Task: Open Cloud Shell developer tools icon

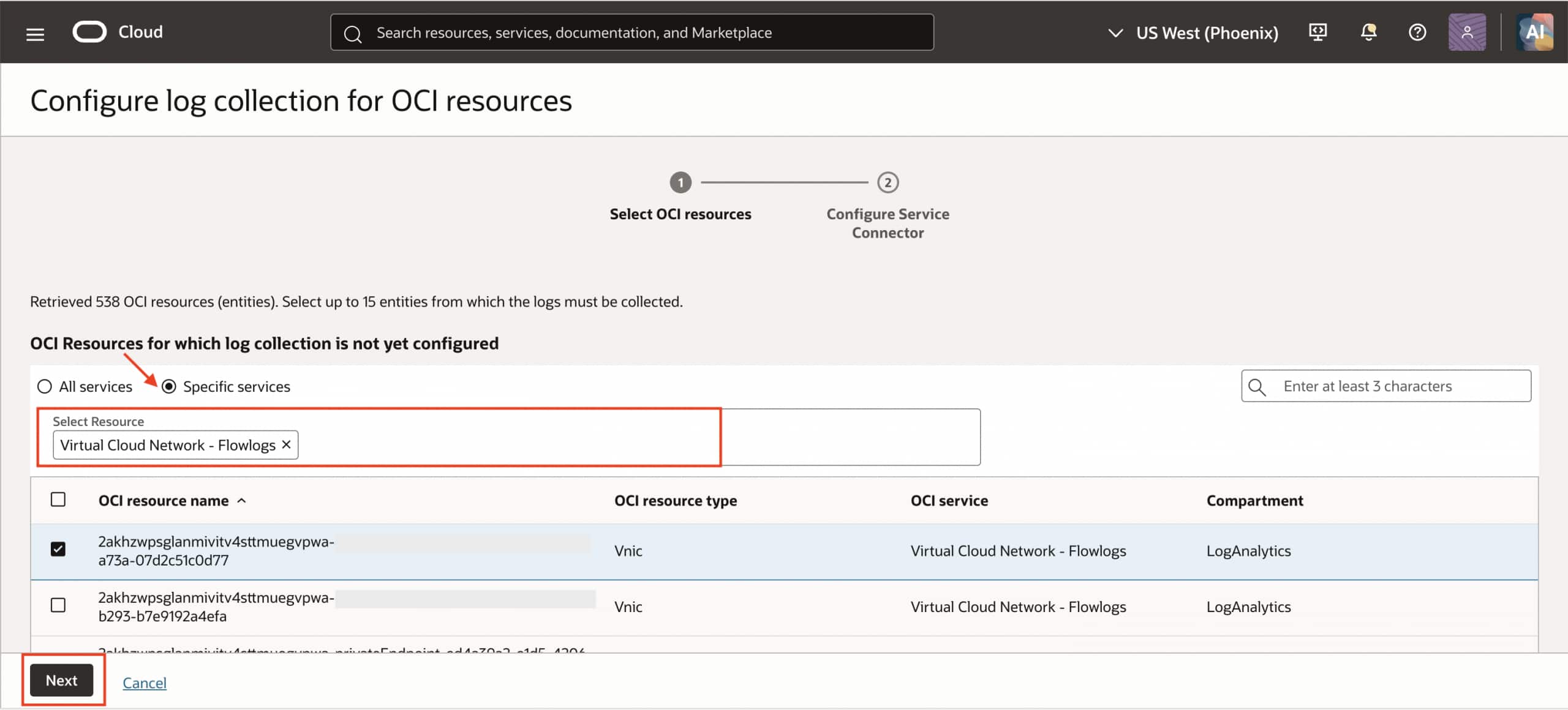Action: point(1317,32)
